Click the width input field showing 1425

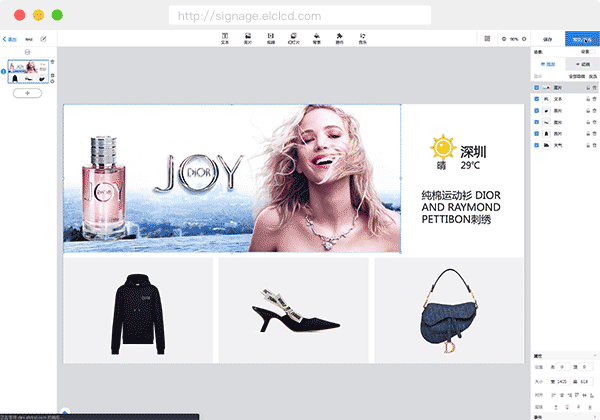[x=563, y=381]
